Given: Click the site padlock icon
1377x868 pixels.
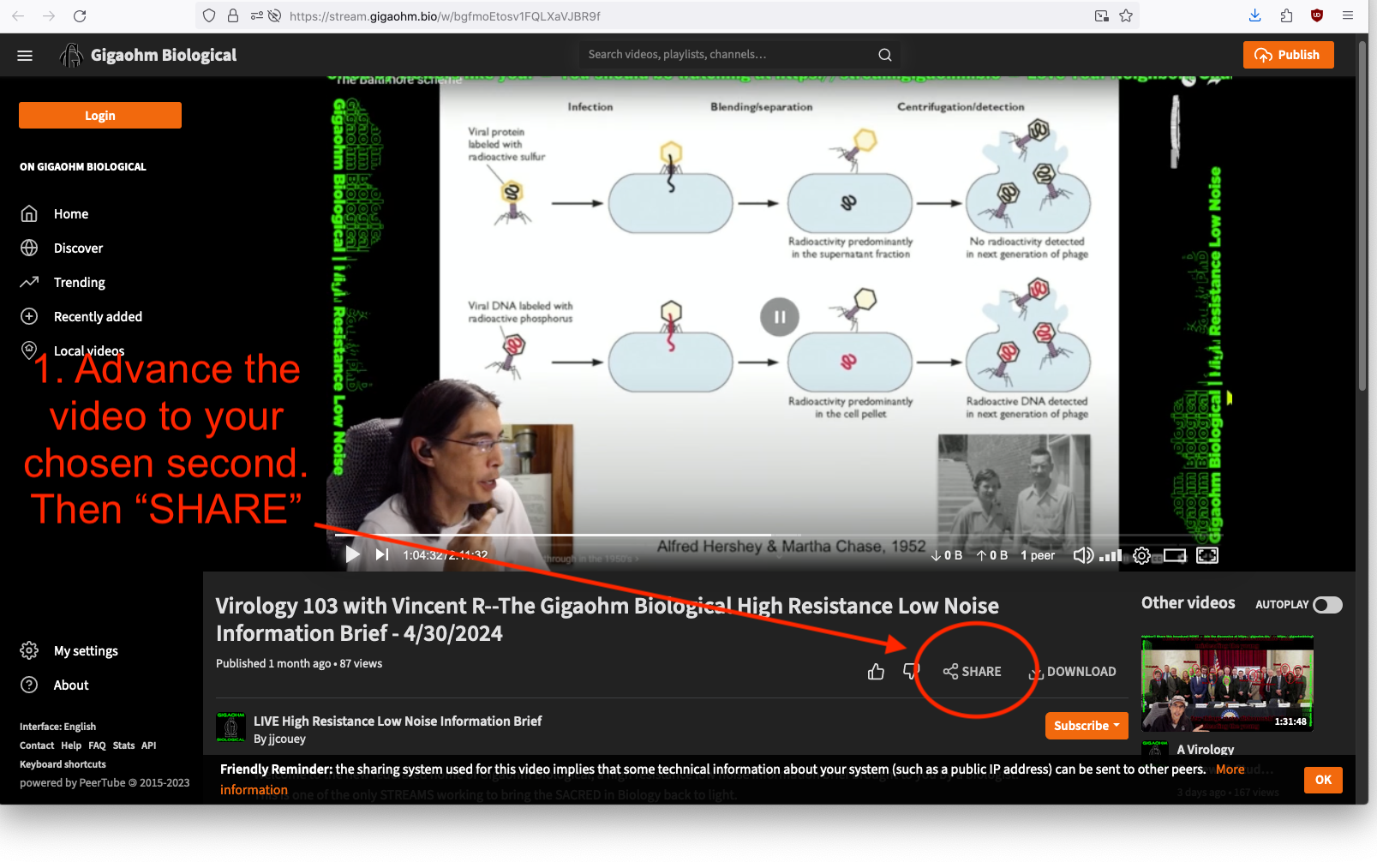Looking at the screenshot, I should [x=233, y=15].
